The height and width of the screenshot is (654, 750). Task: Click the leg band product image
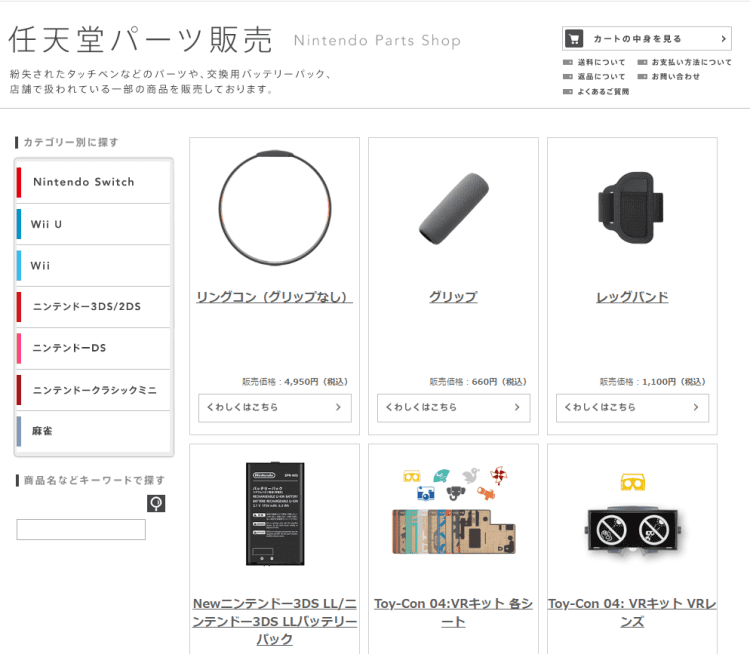point(631,208)
